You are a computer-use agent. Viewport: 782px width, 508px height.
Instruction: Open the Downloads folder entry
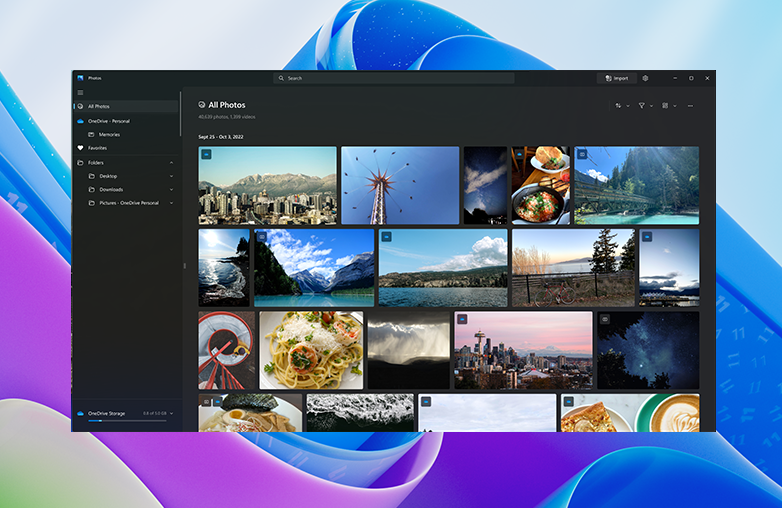tap(126, 189)
